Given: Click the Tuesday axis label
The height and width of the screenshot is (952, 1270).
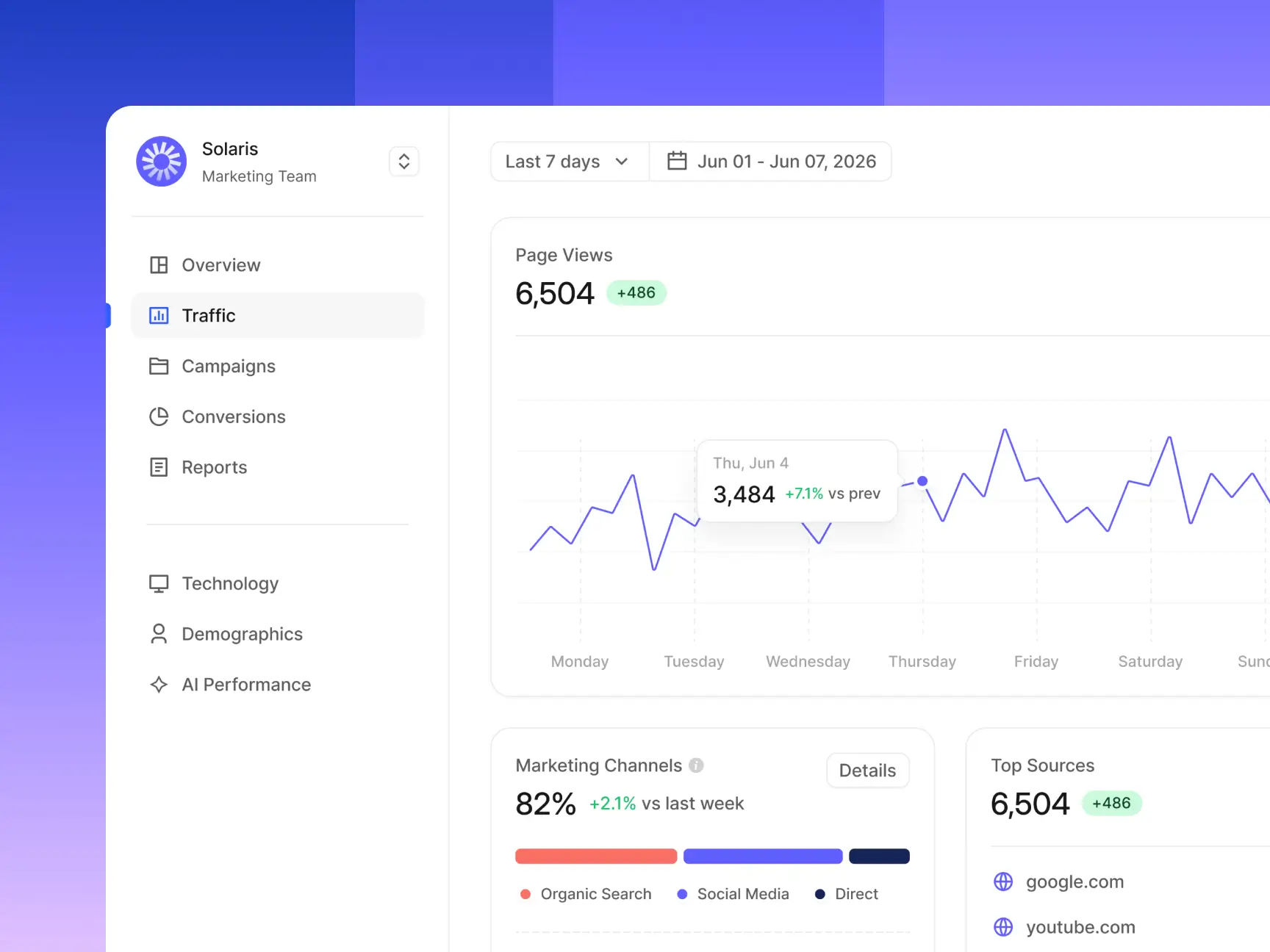Looking at the screenshot, I should click(x=695, y=661).
